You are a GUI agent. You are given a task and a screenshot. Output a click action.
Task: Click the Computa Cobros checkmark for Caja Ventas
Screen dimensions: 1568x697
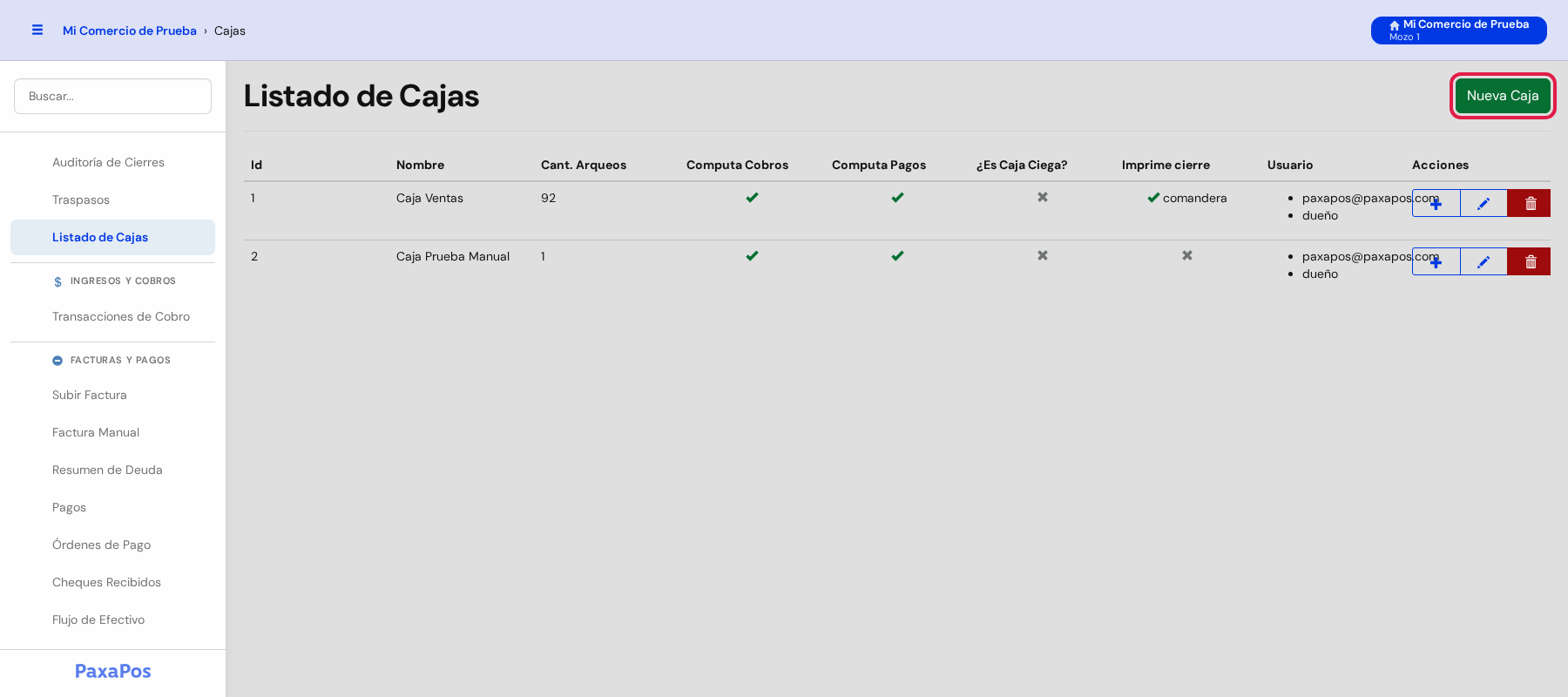(x=752, y=198)
